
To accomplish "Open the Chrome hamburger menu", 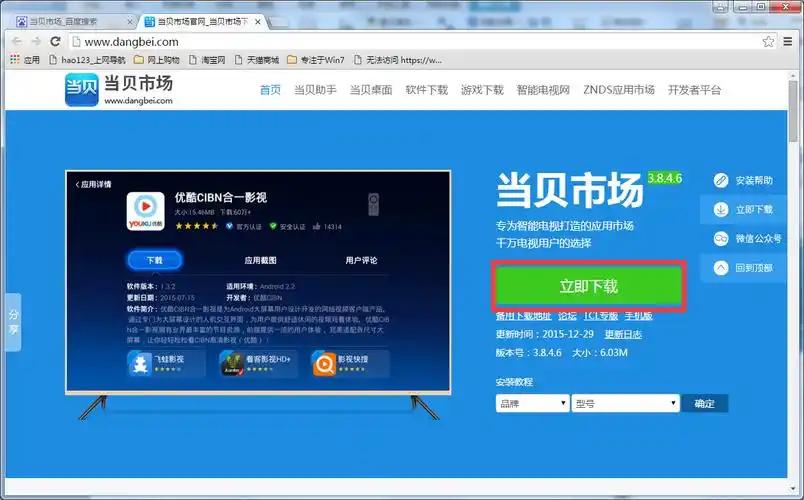I will pos(788,42).
